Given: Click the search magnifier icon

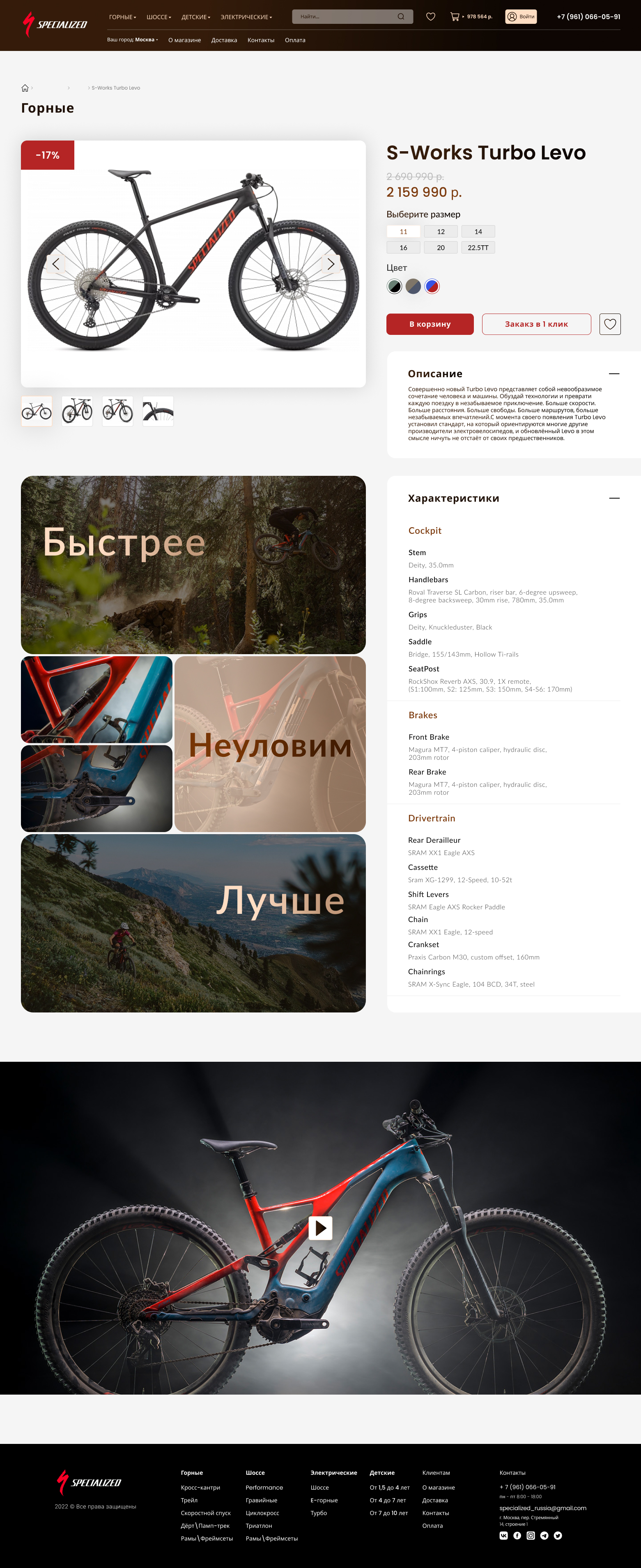Looking at the screenshot, I should (401, 16).
